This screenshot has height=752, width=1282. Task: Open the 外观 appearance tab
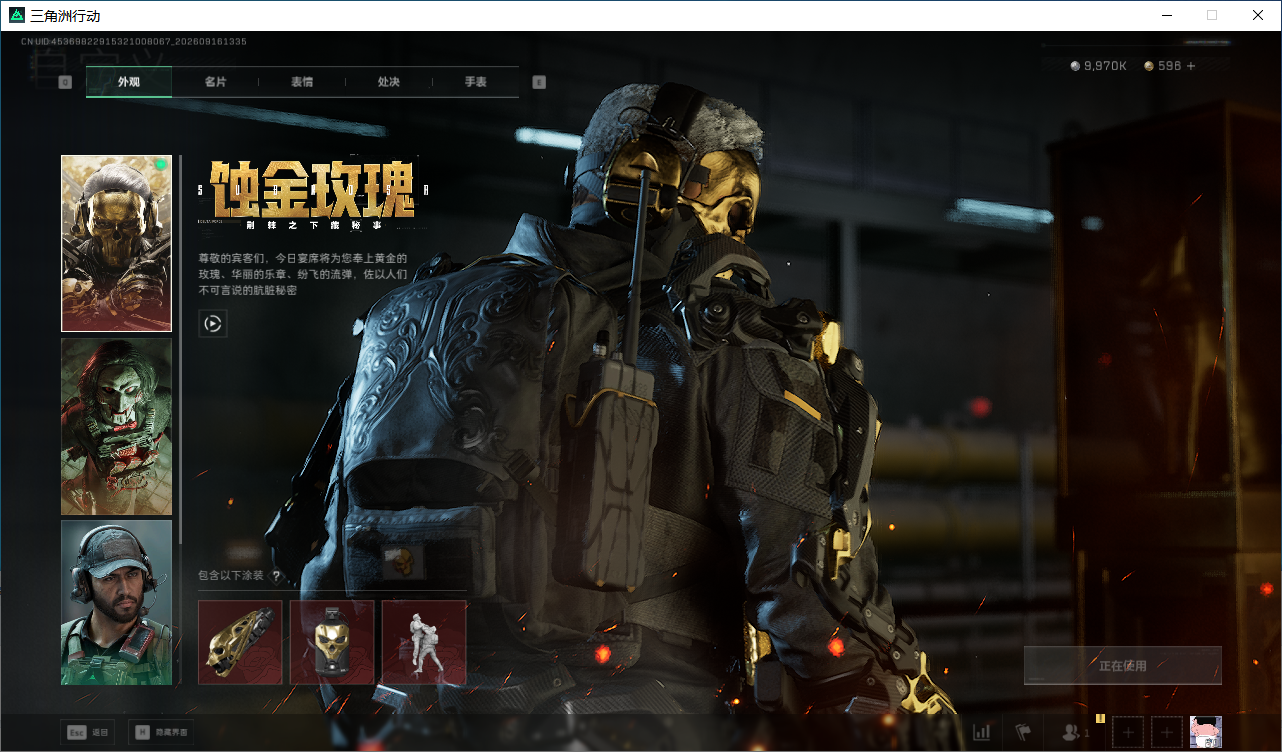[x=129, y=82]
